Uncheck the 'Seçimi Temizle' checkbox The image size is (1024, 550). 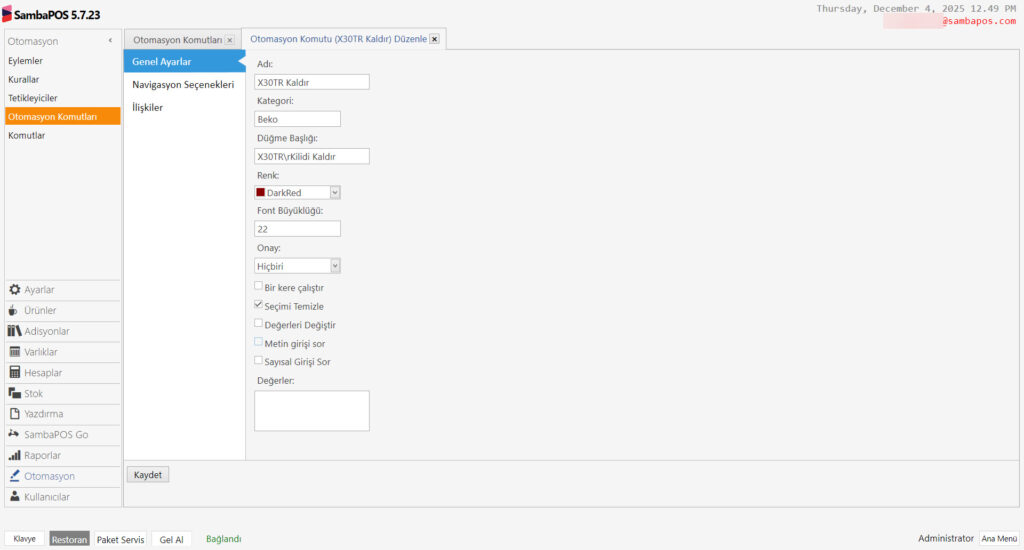click(259, 305)
